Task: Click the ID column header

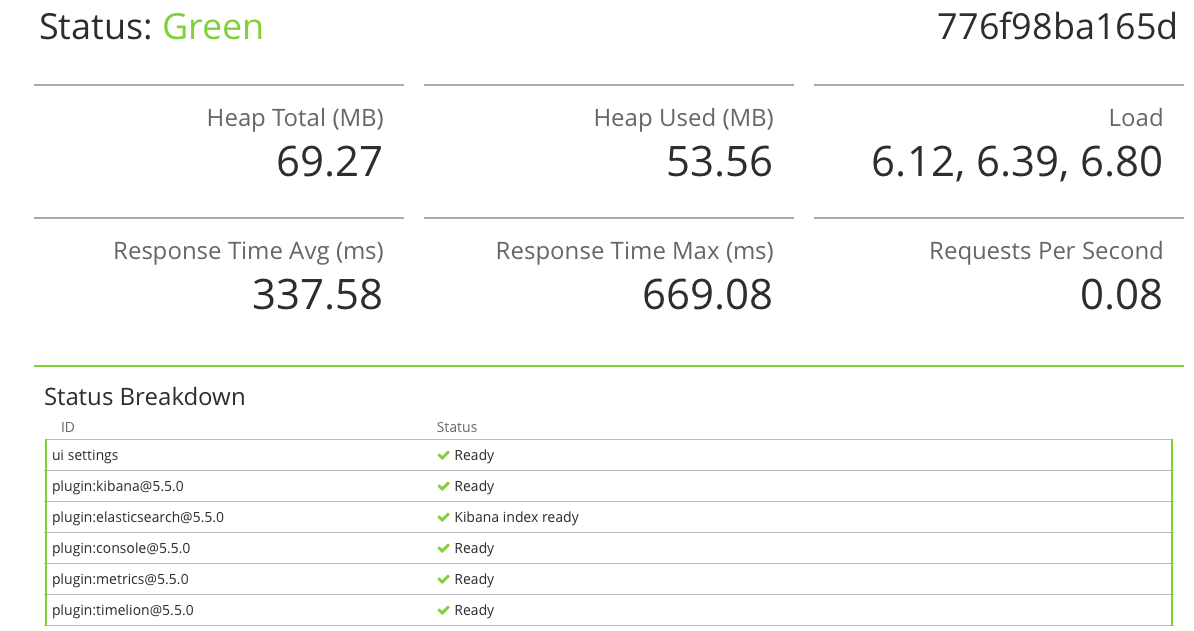Action: 68,427
